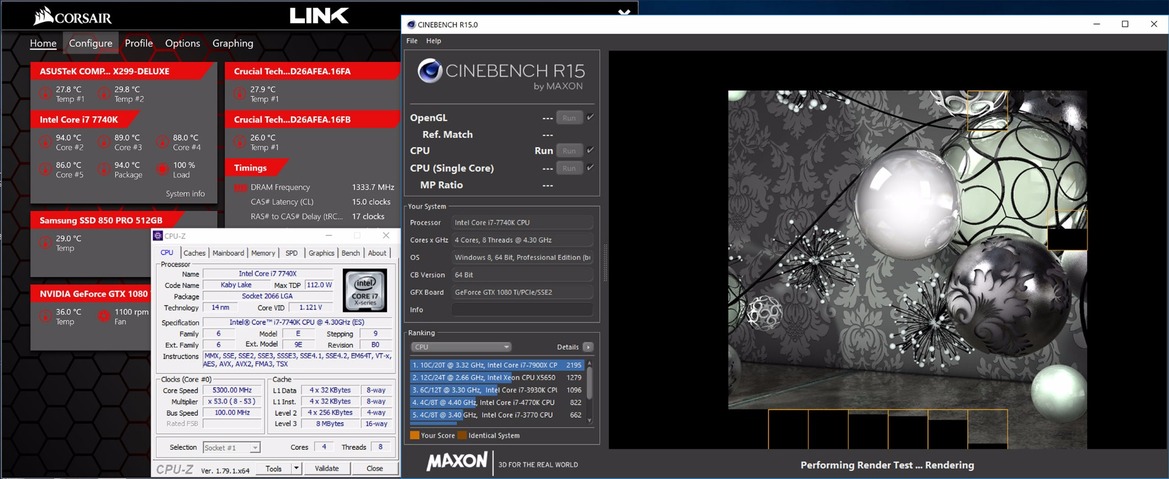Image resolution: width=1169 pixels, height=479 pixels.
Task: Click the Validate button in CPU-Z
Action: 327,469
